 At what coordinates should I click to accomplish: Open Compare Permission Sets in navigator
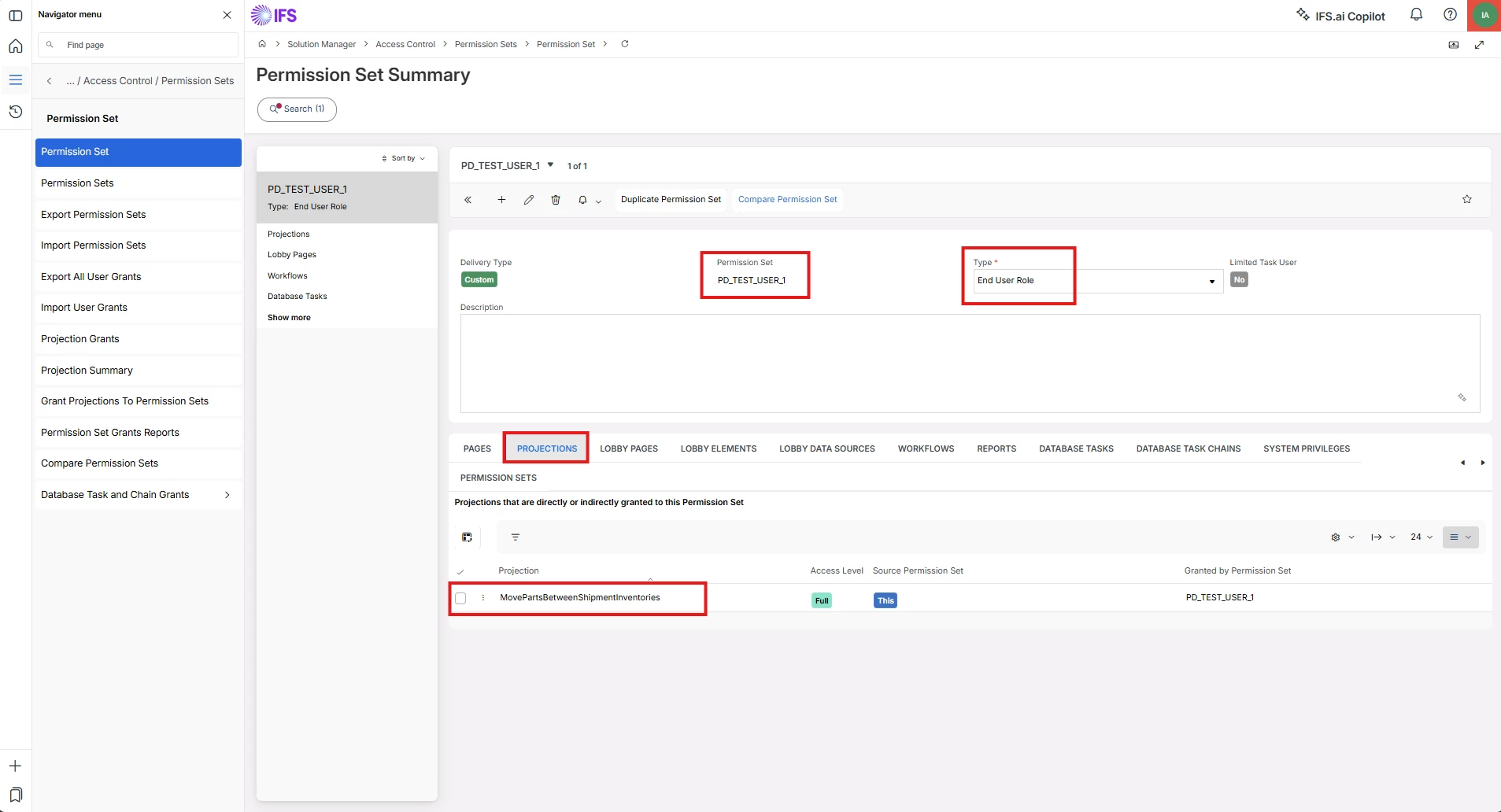(x=139, y=463)
